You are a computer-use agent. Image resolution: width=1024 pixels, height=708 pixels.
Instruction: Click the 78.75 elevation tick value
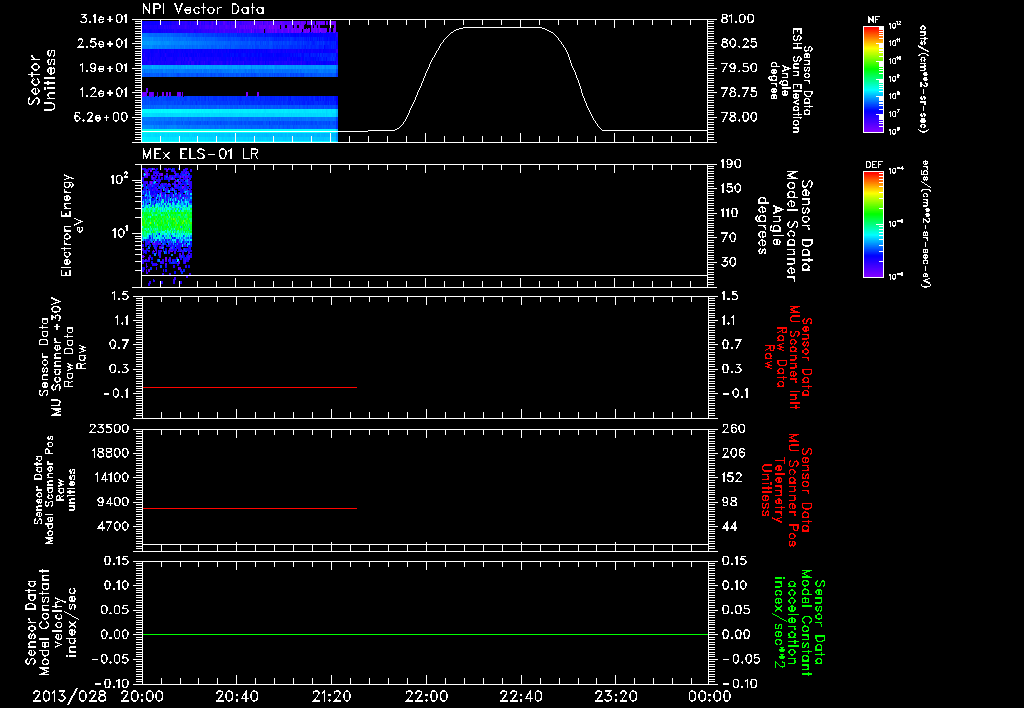(738, 93)
